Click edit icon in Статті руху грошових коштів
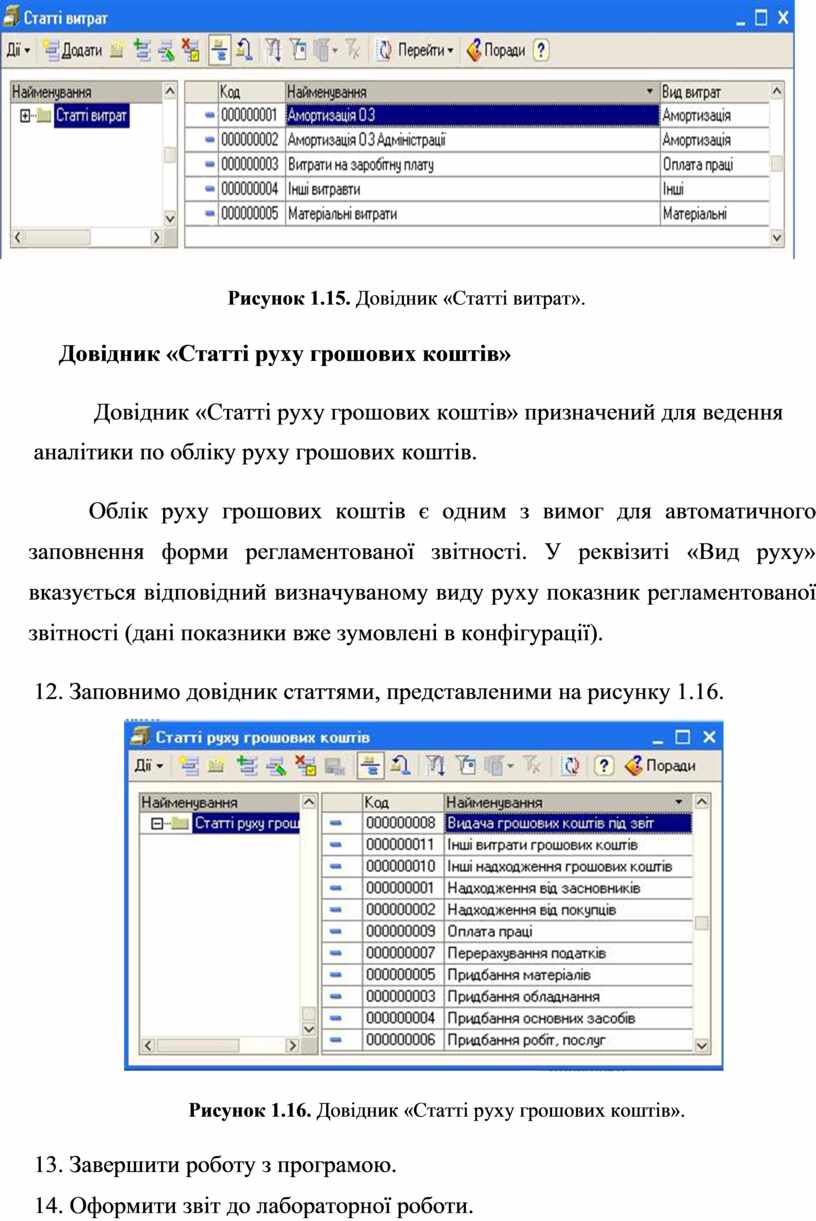This screenshot has height=1221, width=816. 276,766
